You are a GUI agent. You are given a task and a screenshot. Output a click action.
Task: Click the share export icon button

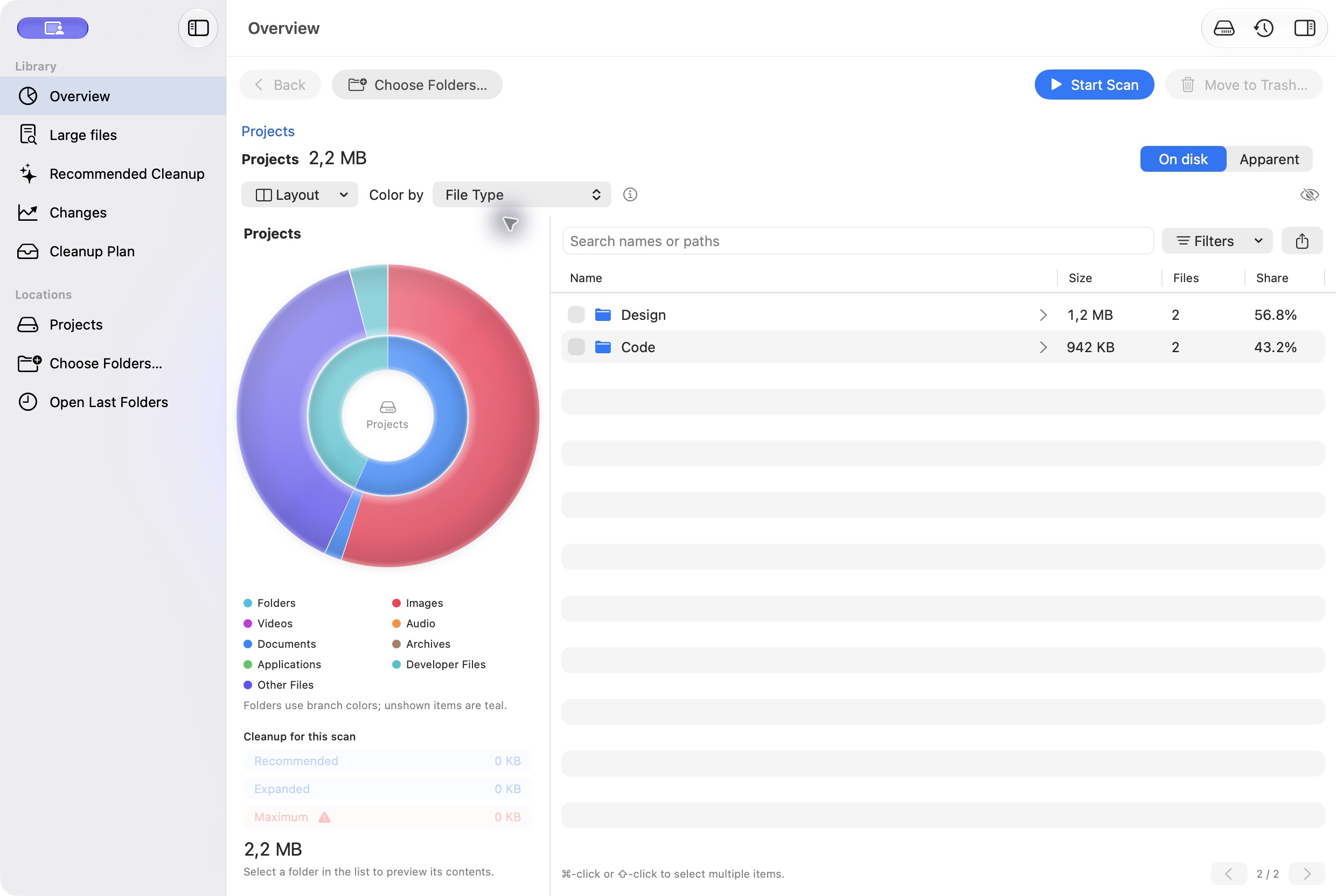click(x=1302, y=241)
